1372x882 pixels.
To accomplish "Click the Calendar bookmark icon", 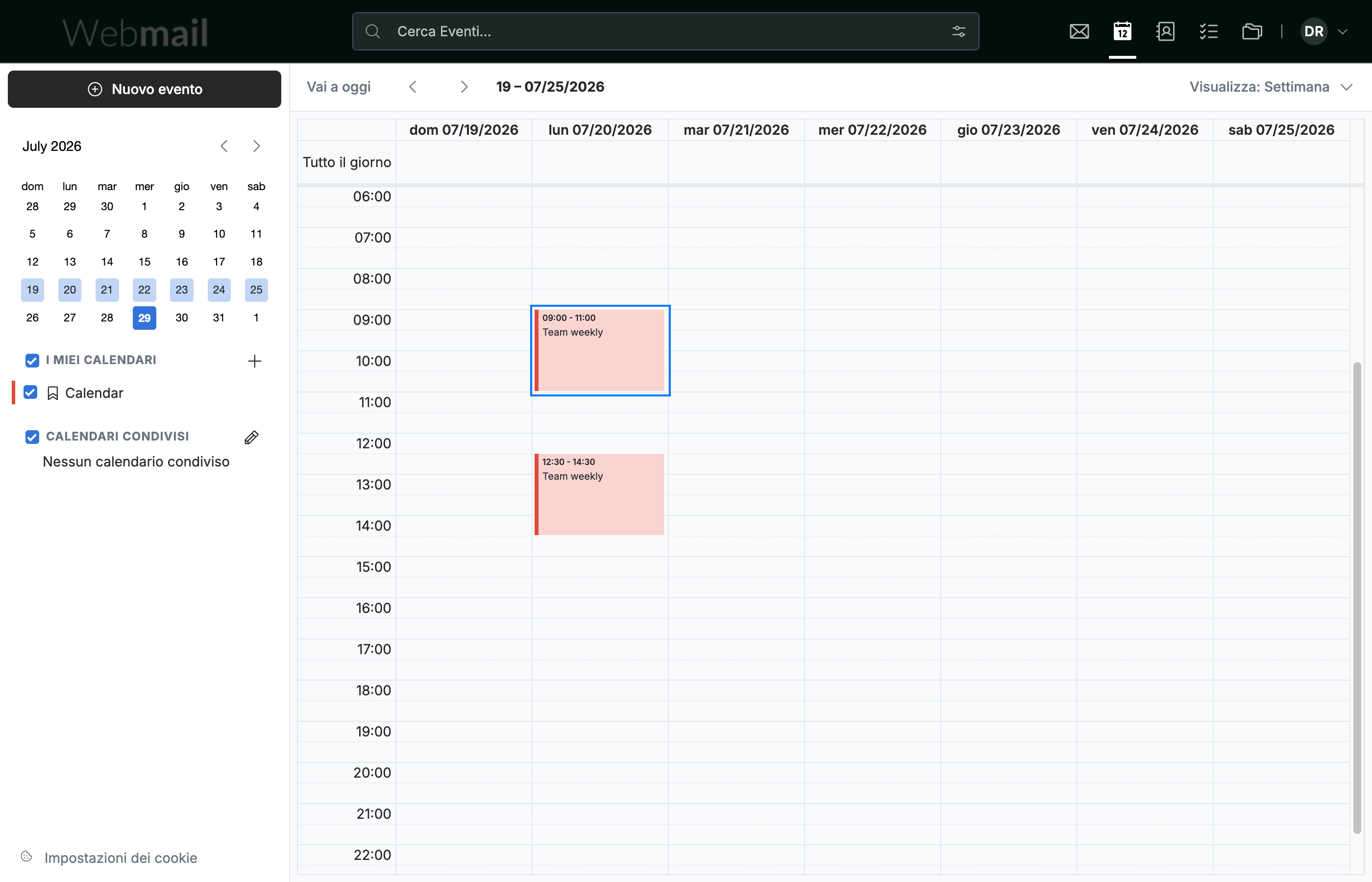I will 53,393.
